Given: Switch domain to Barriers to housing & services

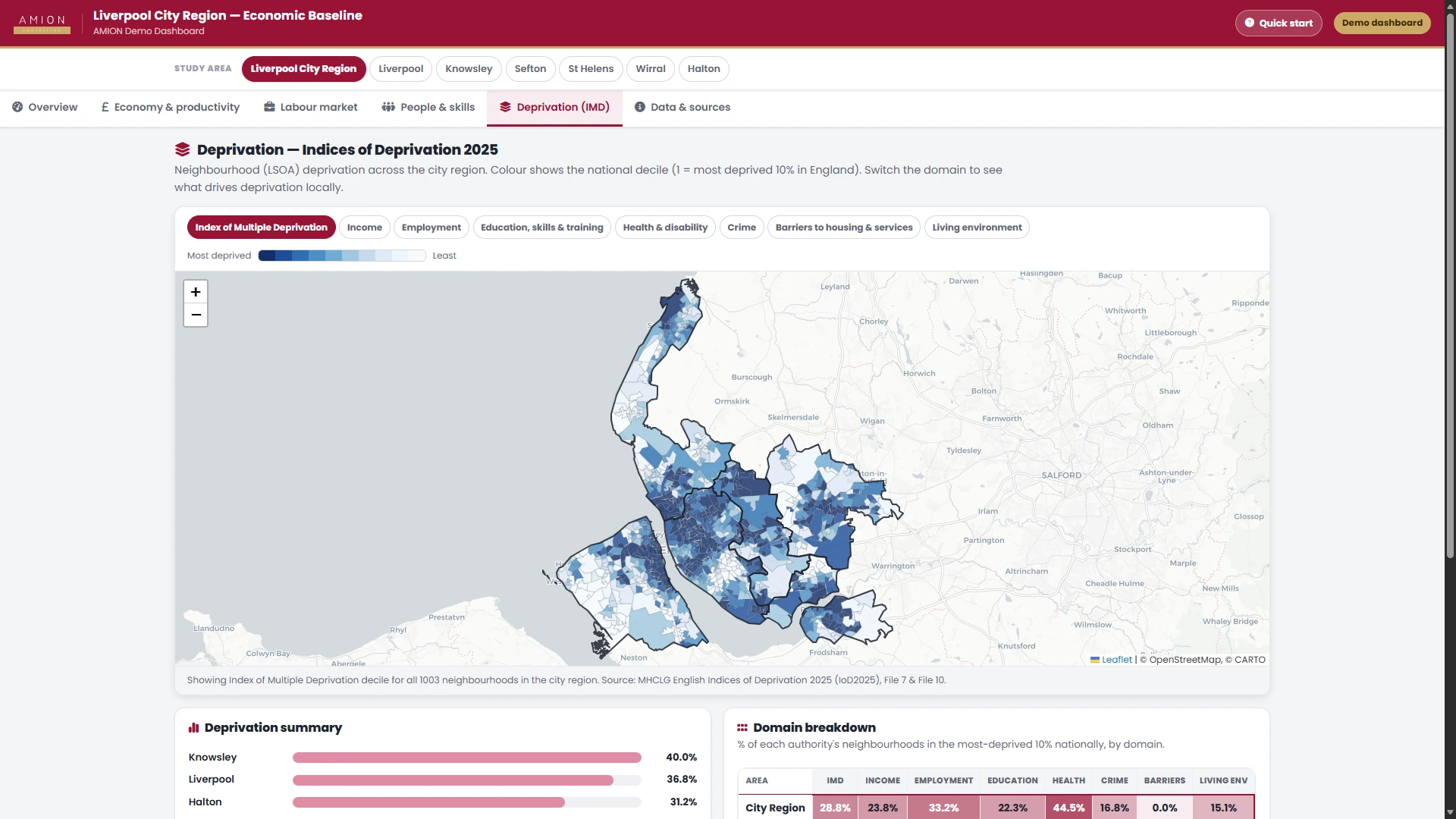Looking at the screenshot, I should click(844, 227).
